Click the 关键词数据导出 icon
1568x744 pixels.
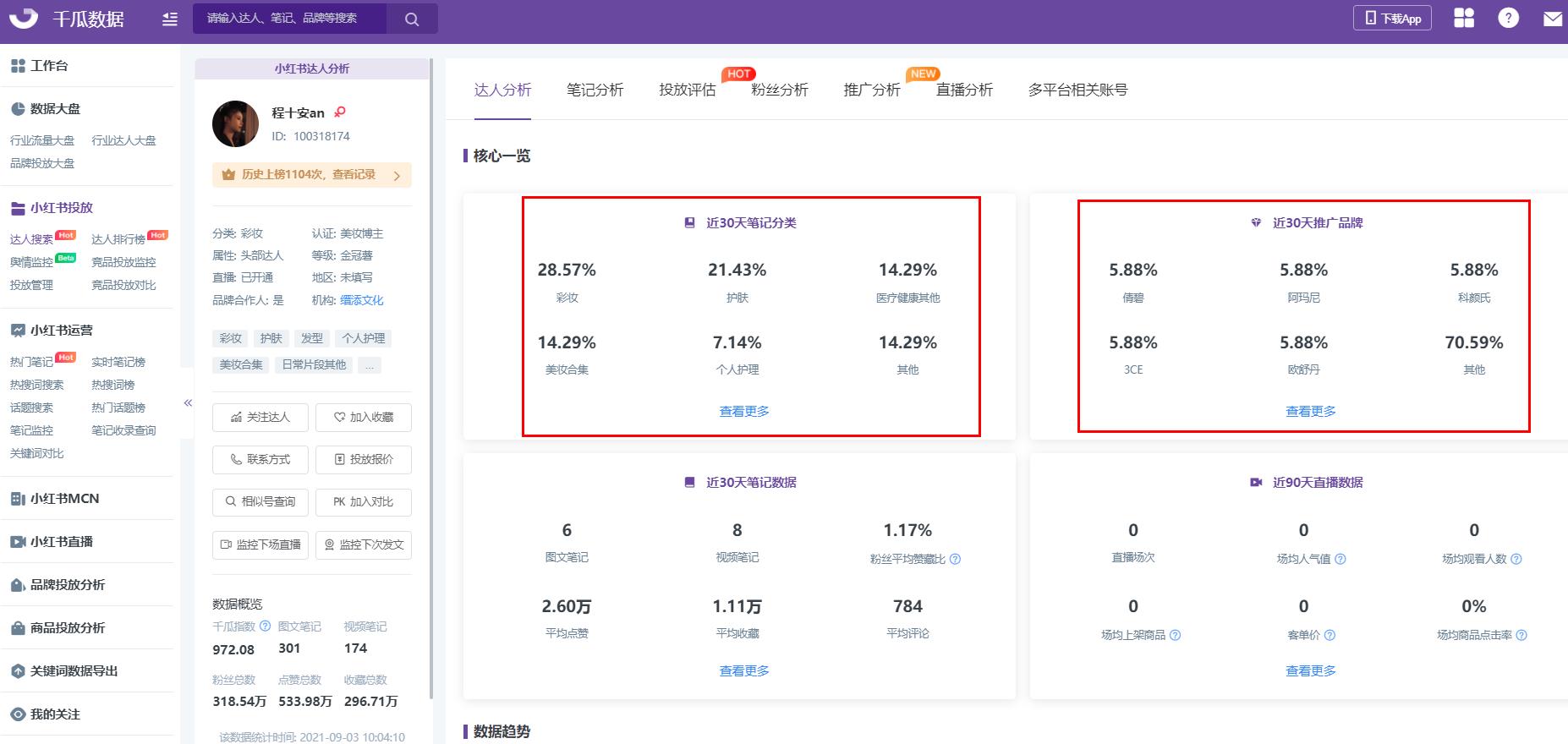pyautogui.click(x=18, y=671)
